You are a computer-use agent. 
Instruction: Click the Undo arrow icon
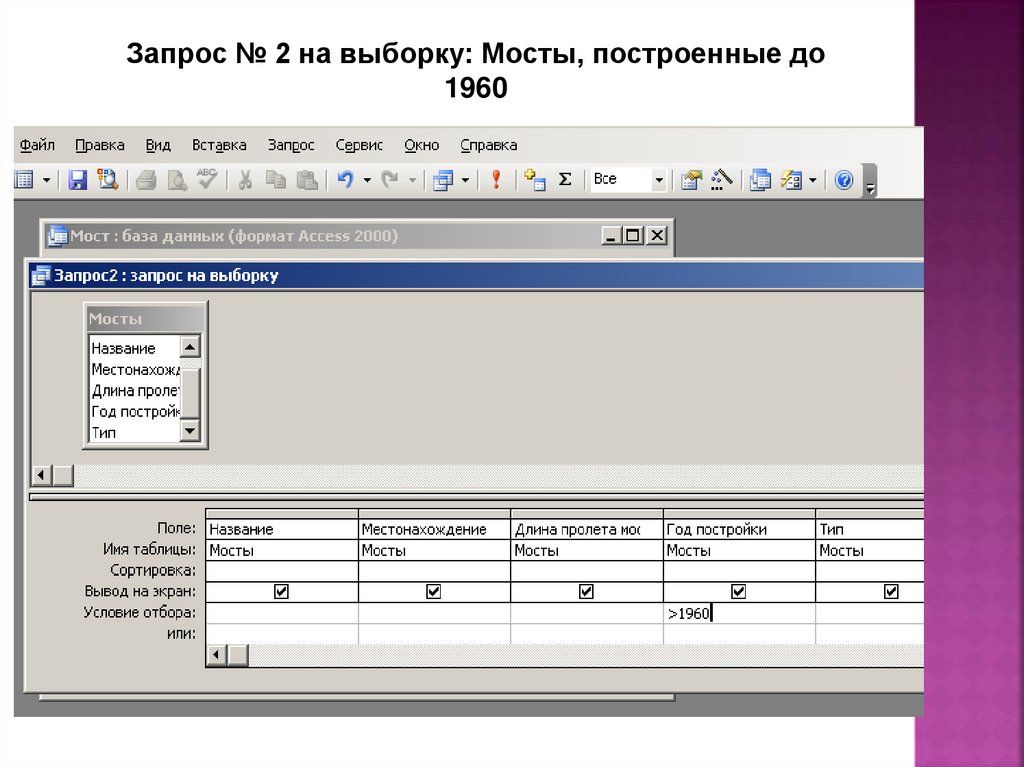tap(345, 180)
